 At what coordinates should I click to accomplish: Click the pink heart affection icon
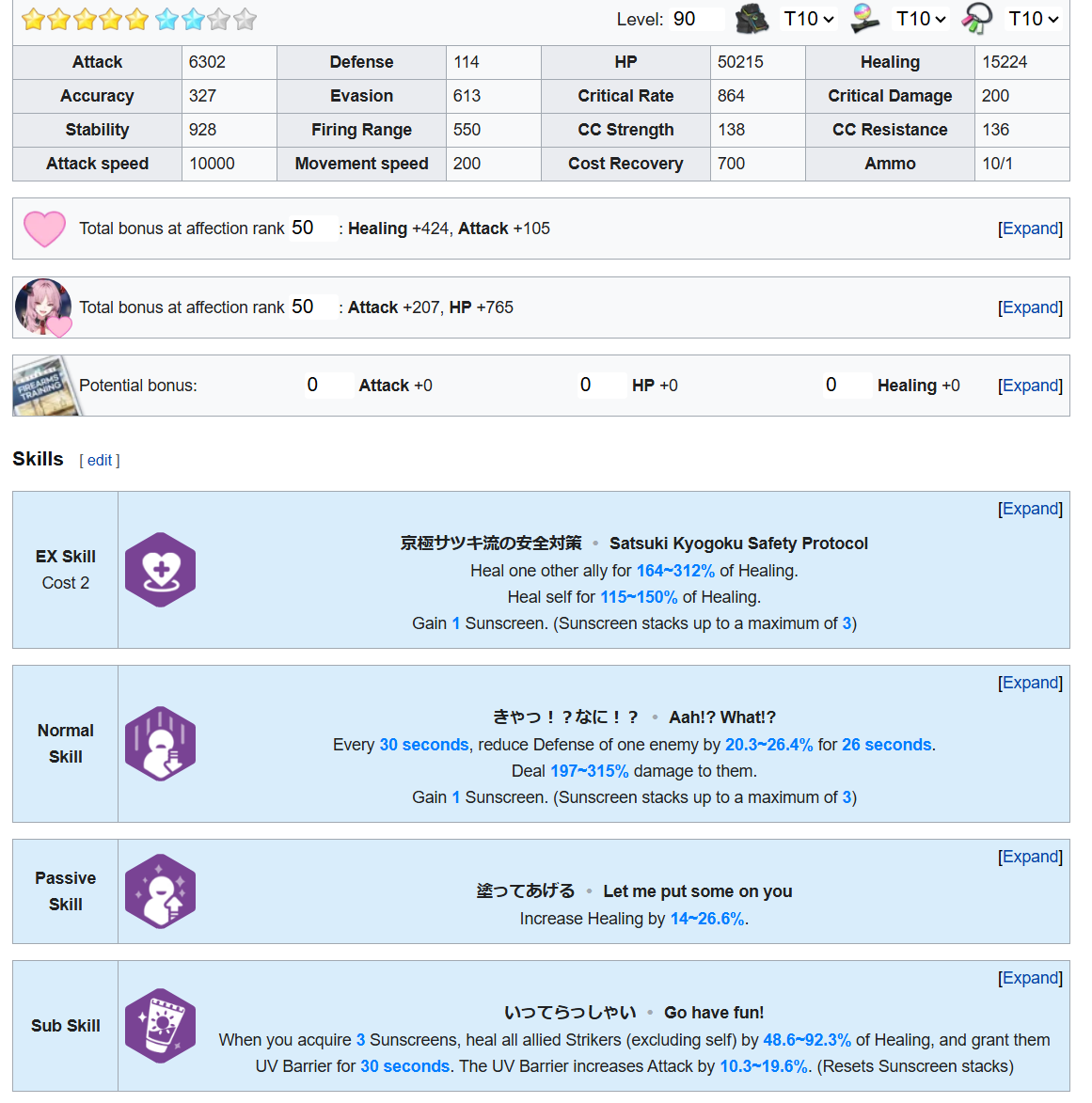(x=44, y=228)
